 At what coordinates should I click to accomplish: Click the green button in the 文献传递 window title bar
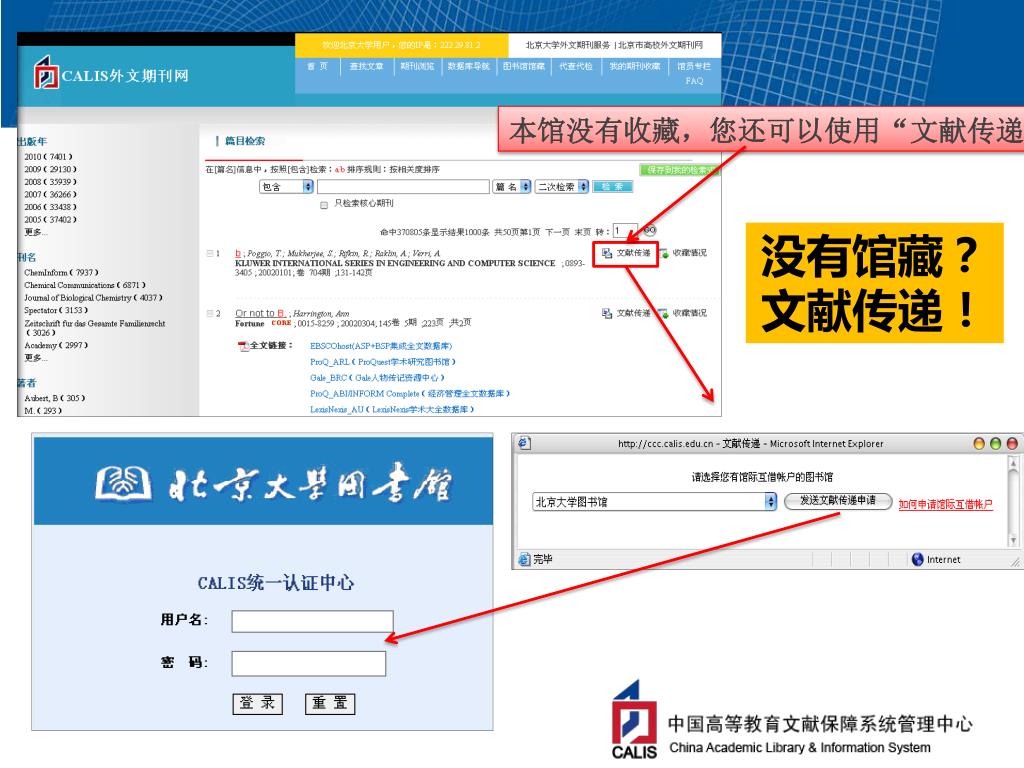coord(995,444)
